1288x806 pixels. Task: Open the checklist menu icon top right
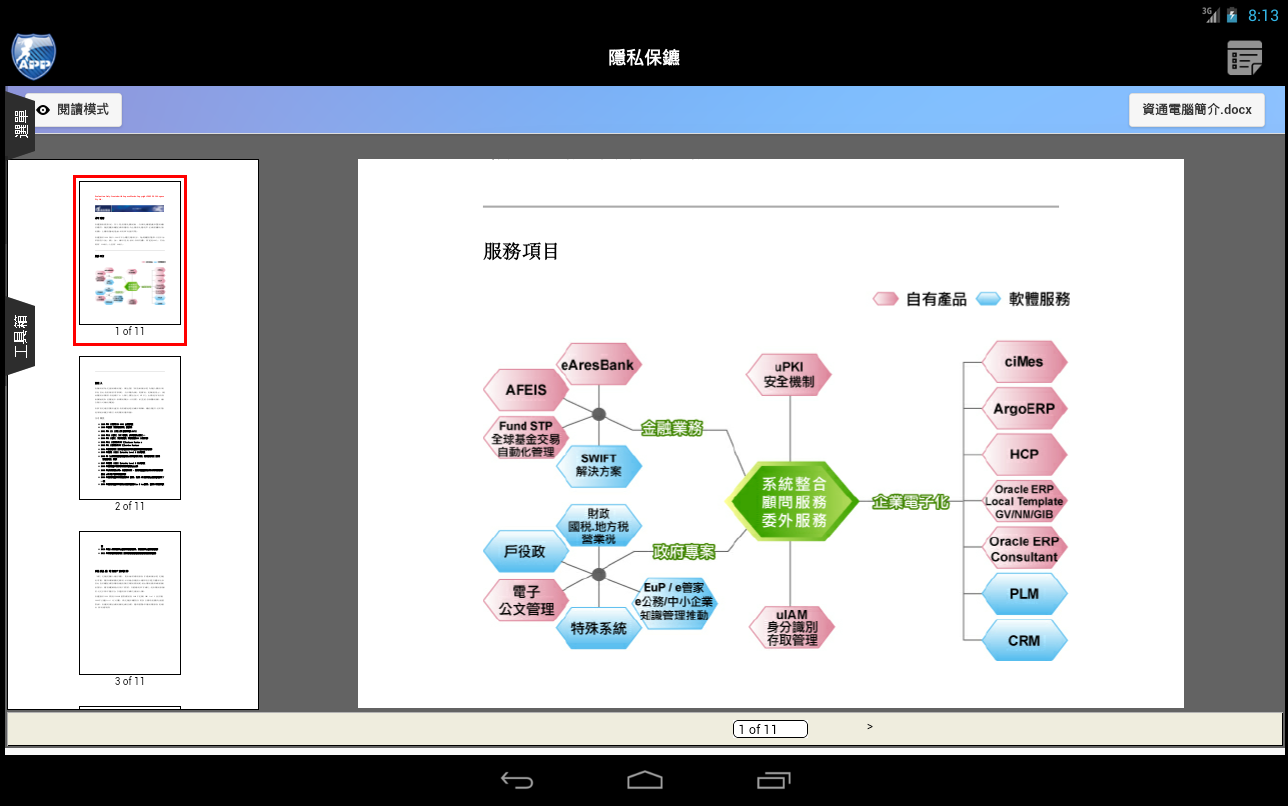point(1245,58)
